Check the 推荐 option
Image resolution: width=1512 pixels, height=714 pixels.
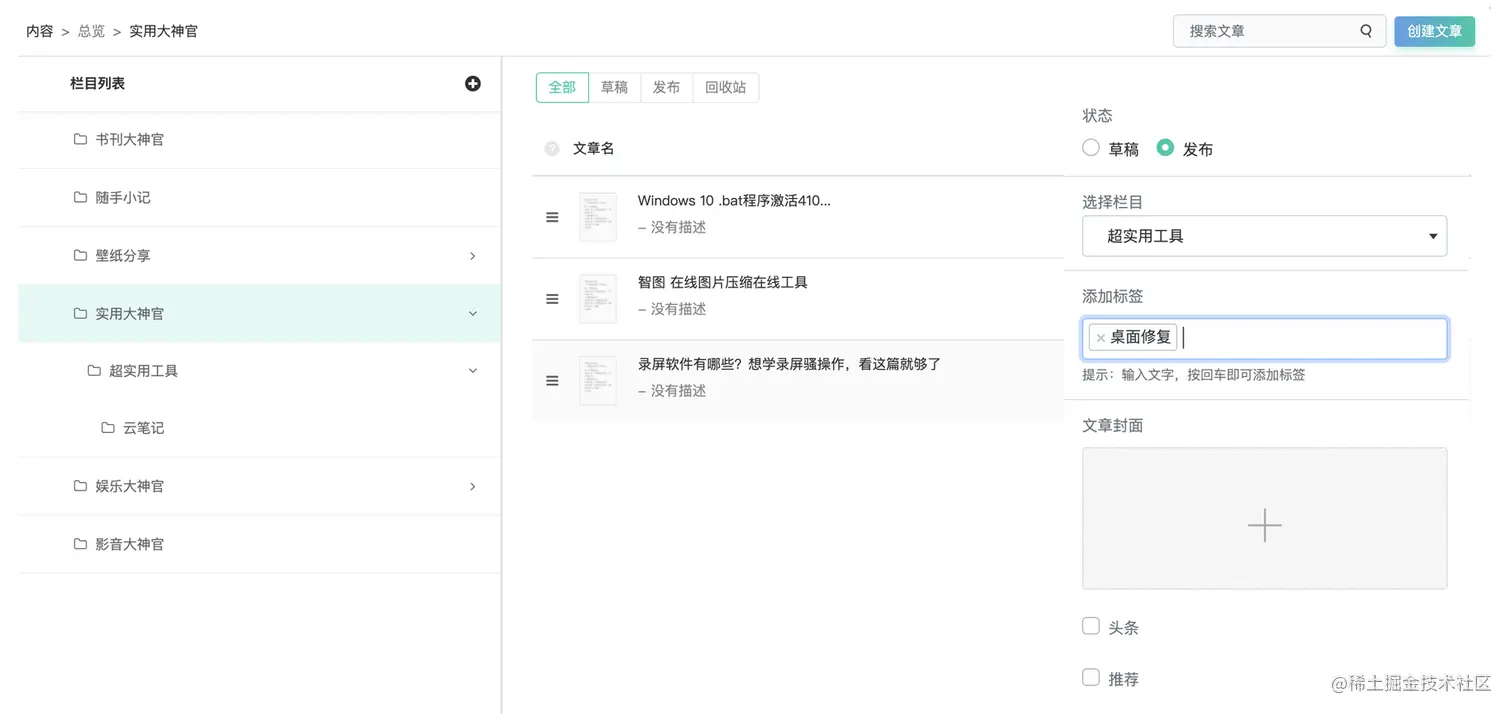pos(1091,678)
